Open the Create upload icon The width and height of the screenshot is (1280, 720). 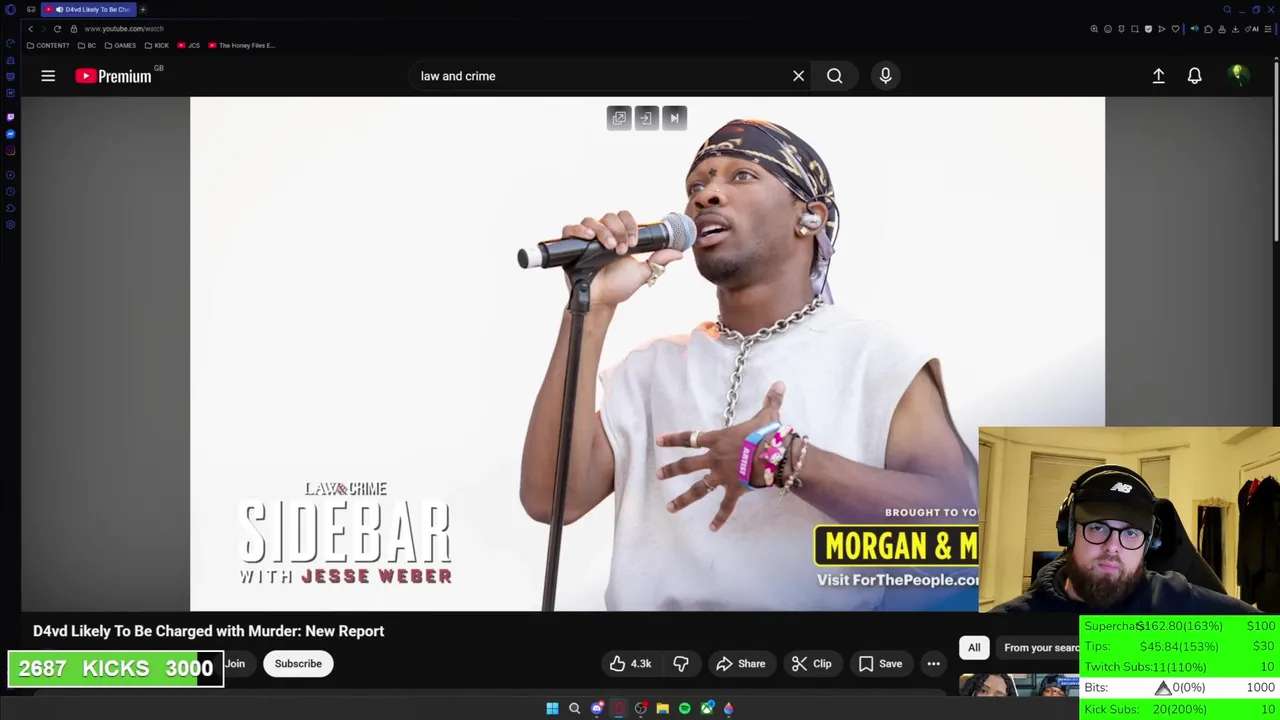1158,76
